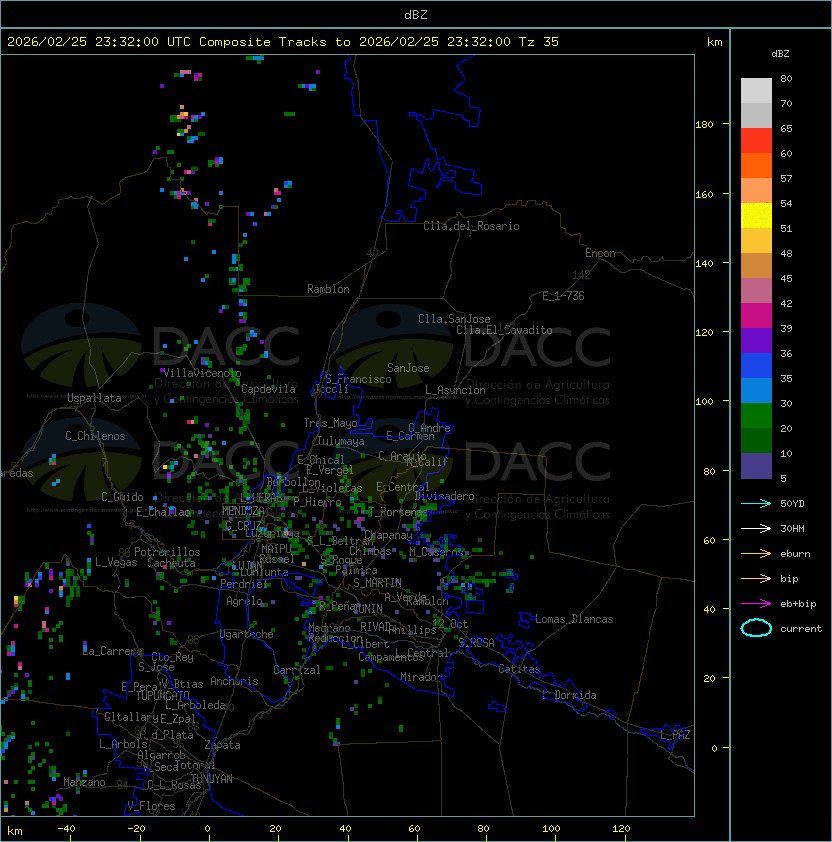
Task: Click the 'Tz 35' value in the header
Action: pyautogui.click(x=539, y=42)
